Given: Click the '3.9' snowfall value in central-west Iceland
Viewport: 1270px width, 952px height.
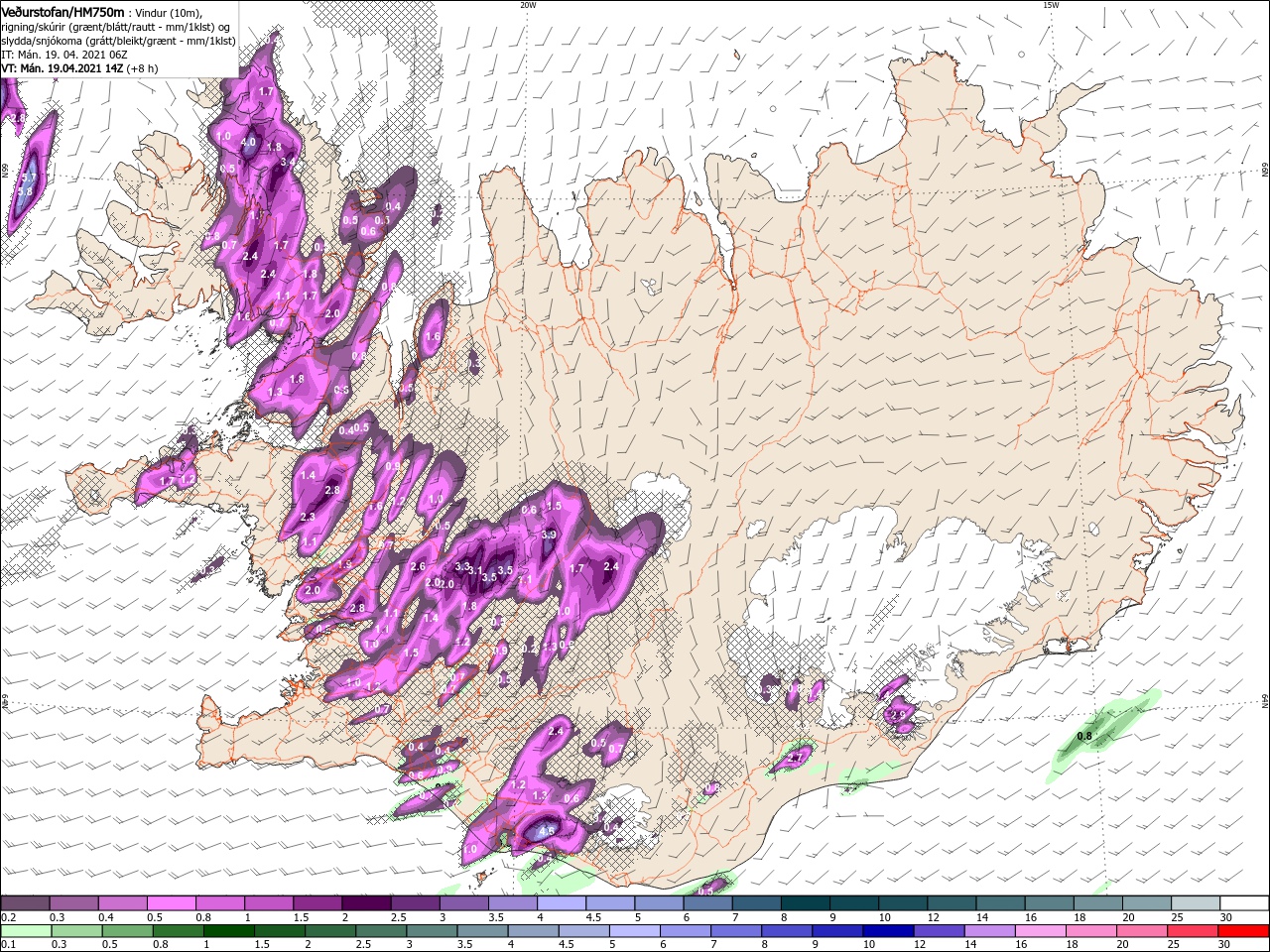Looking at the screenshot, I should coord(549,535).
